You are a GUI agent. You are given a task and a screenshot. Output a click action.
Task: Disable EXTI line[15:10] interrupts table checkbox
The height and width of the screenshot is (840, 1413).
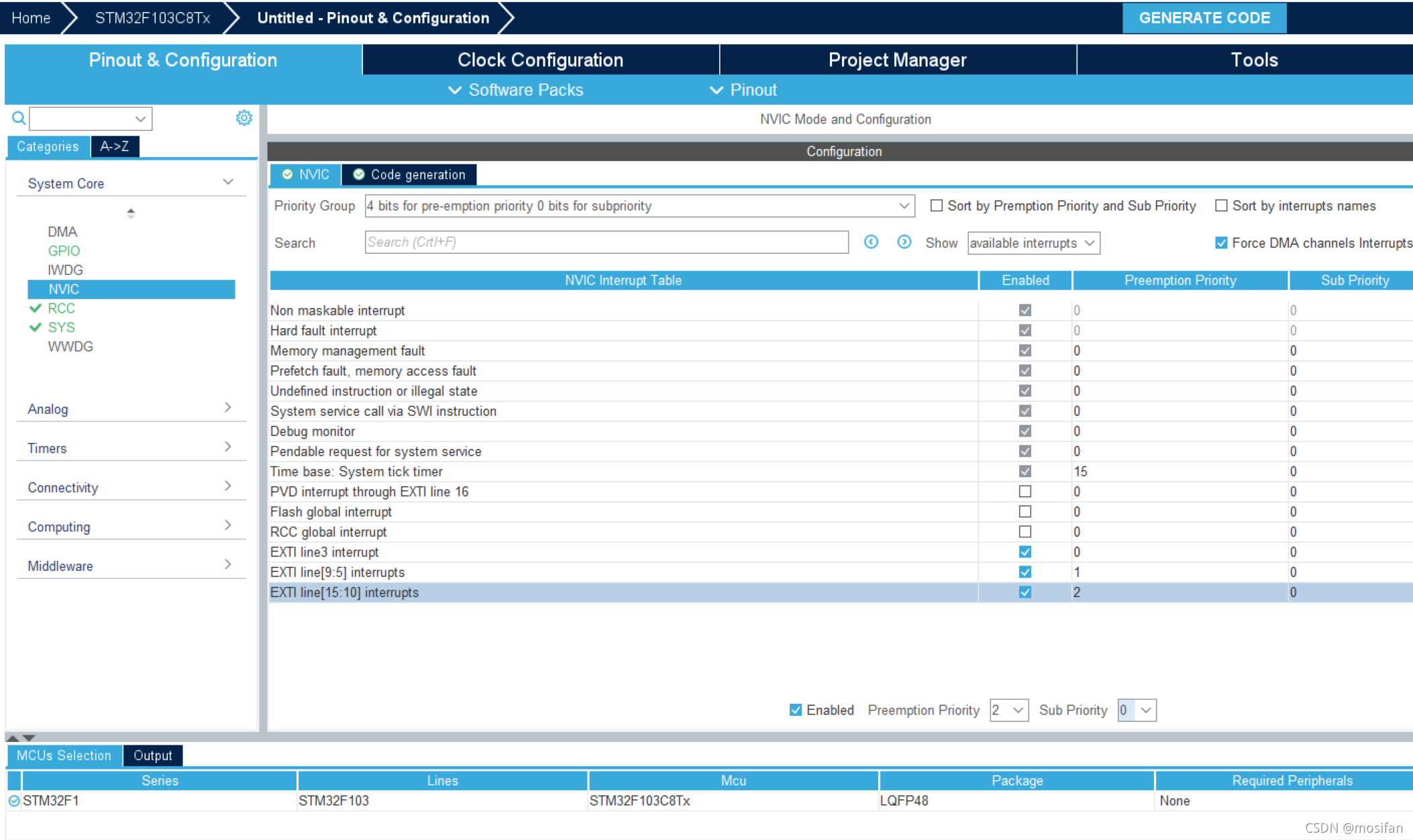[1025, 592]
